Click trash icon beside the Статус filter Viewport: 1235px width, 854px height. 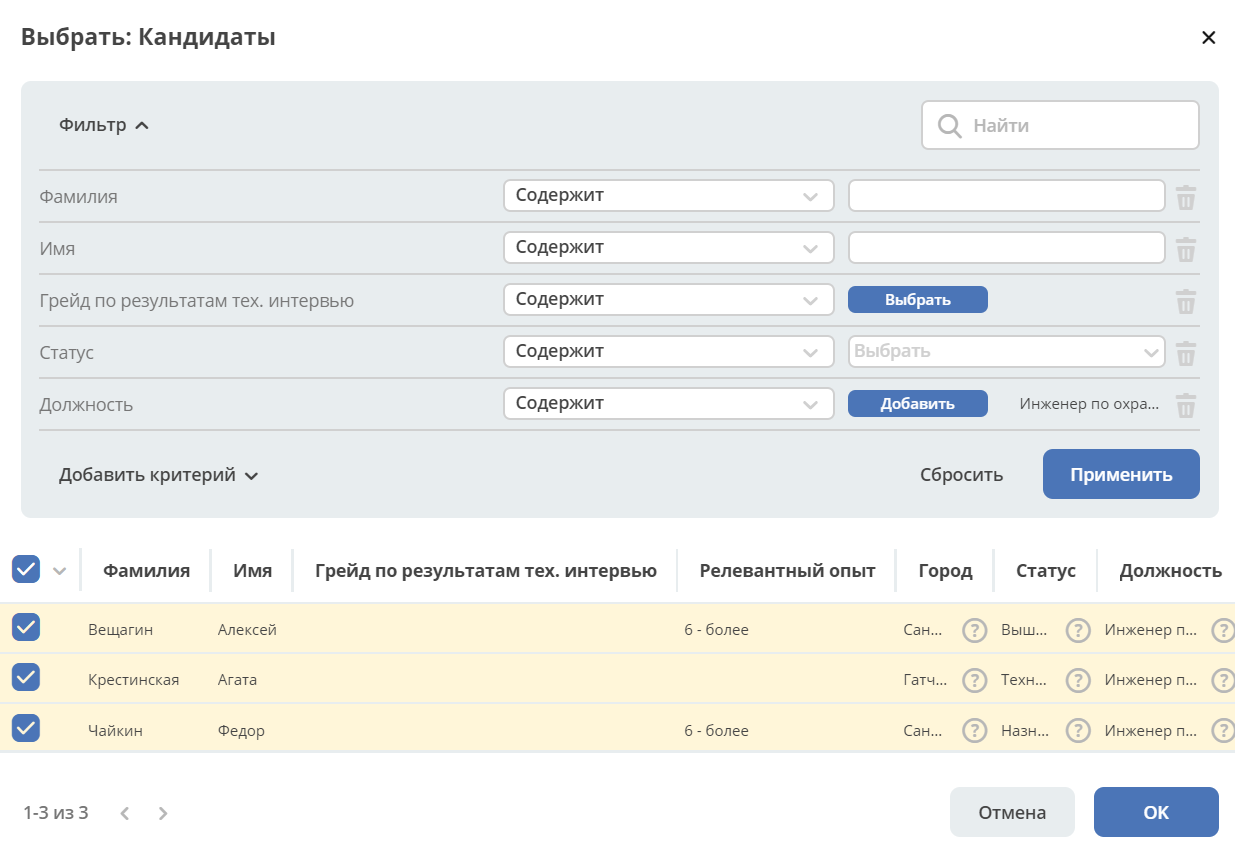pyautogui.click(x=1185, y=353)
